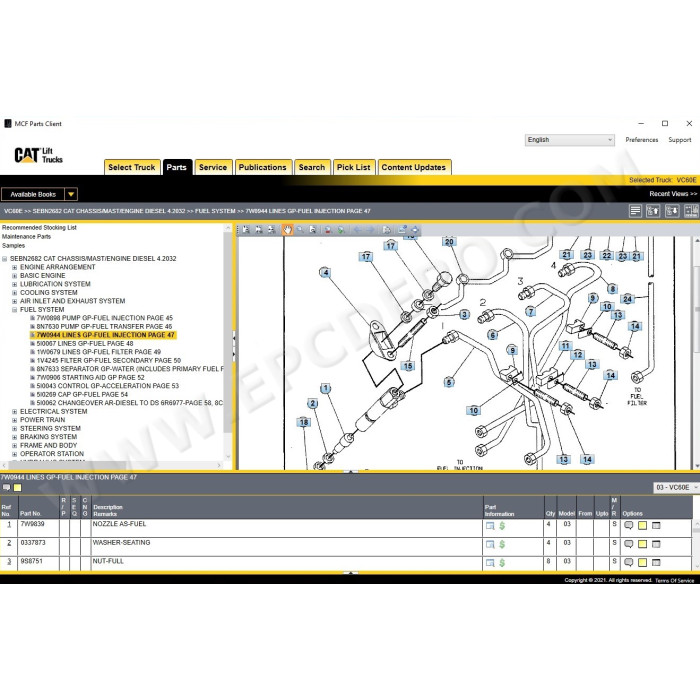Click callout 24 on the diagram
700x700 pixels.
(627, 299)
